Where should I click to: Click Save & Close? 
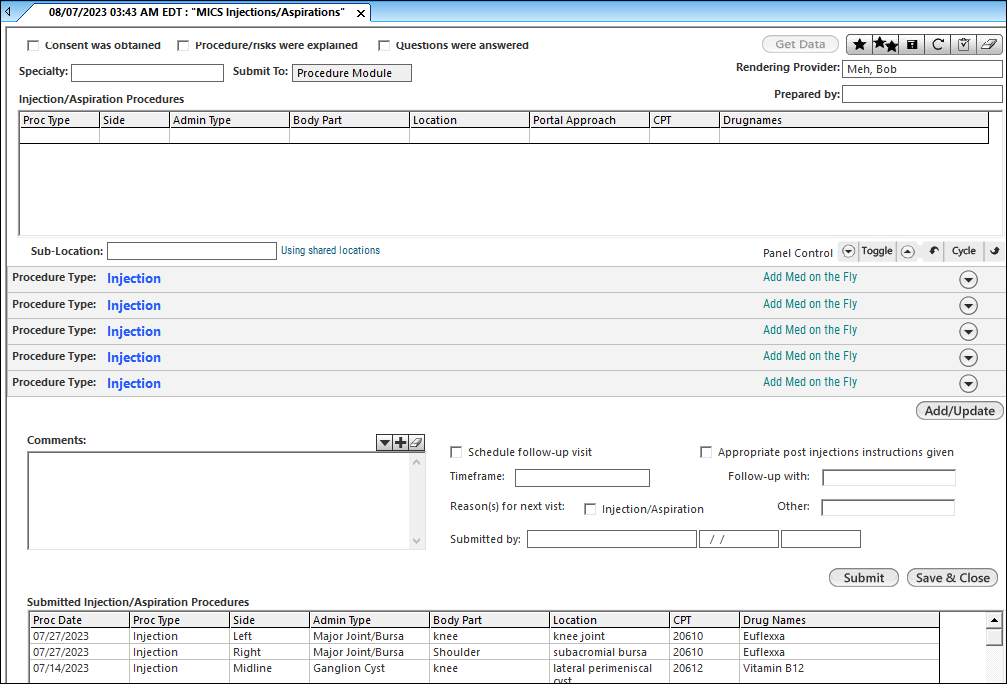(x=952, y=578)
